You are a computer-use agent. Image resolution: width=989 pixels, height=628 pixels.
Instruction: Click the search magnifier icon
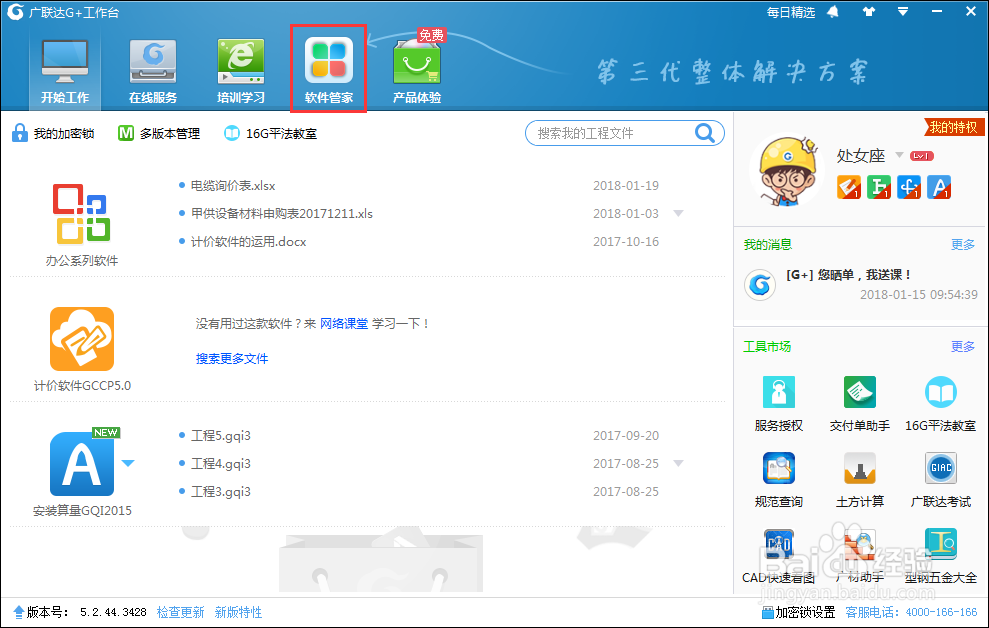tap(705, 133)
